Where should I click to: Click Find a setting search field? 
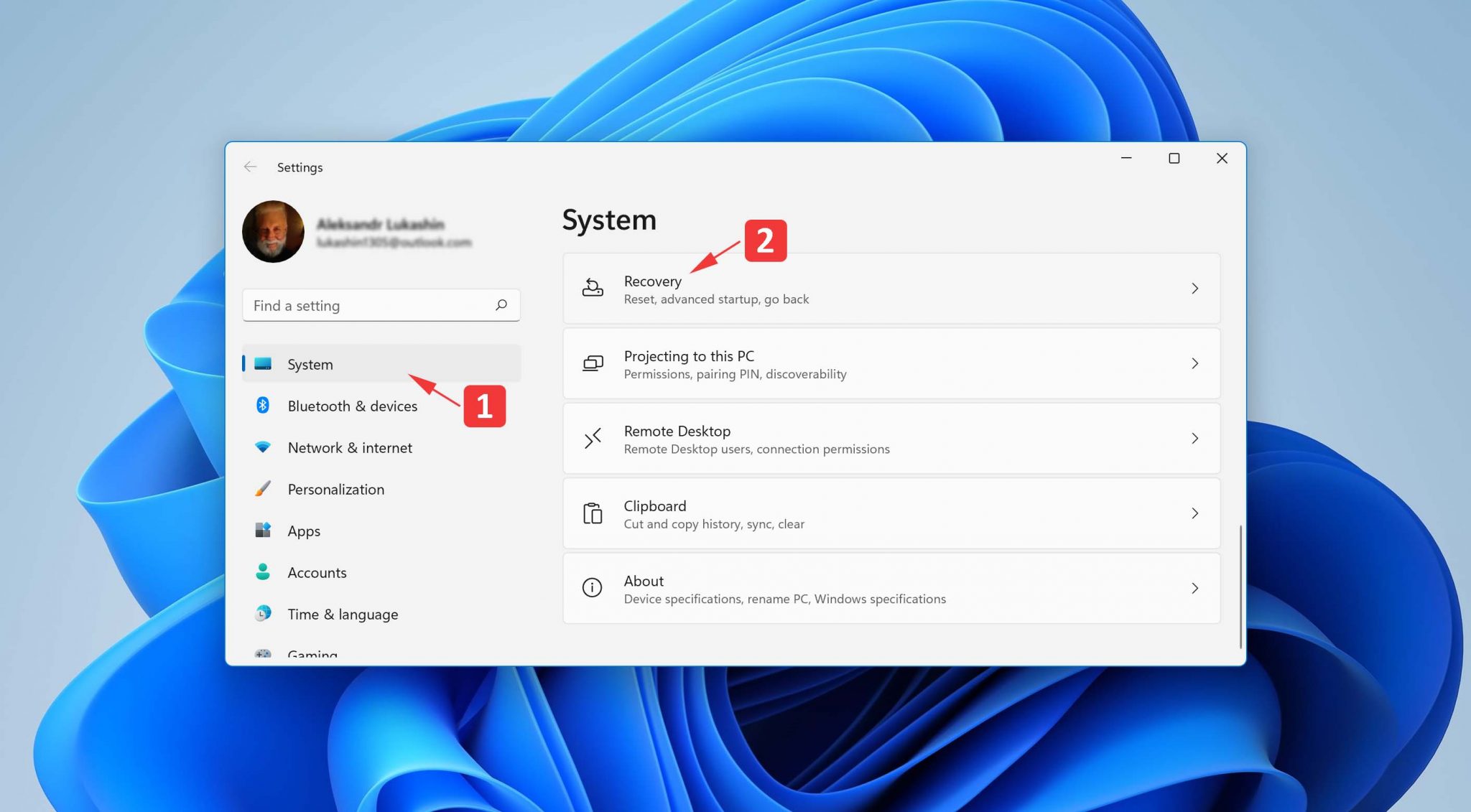pos(380,304)
